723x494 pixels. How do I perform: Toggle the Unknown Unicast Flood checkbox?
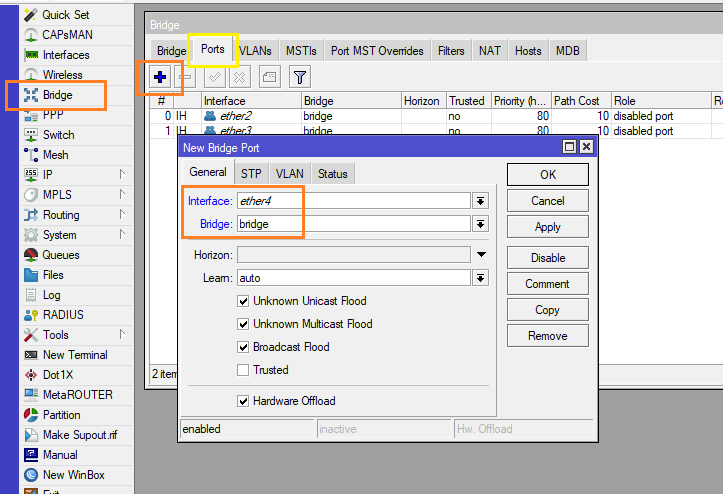point(243,301)
